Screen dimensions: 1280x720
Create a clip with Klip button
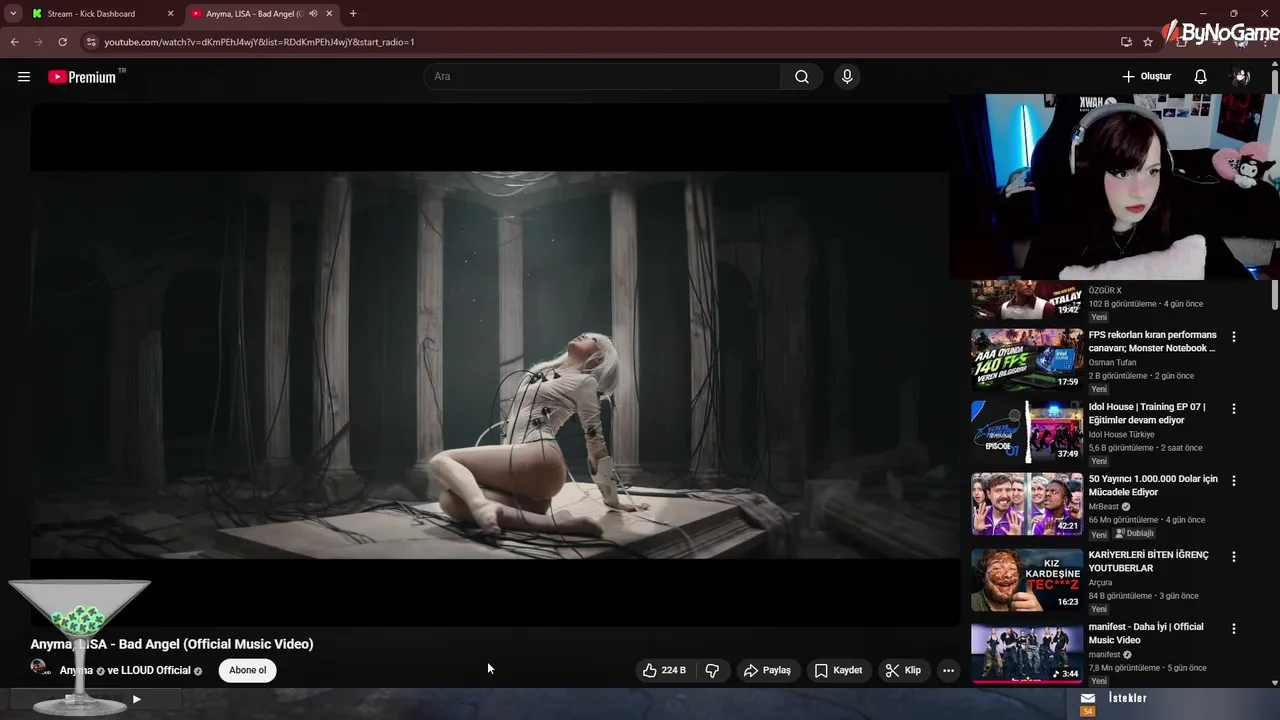(x=903, y=670)
